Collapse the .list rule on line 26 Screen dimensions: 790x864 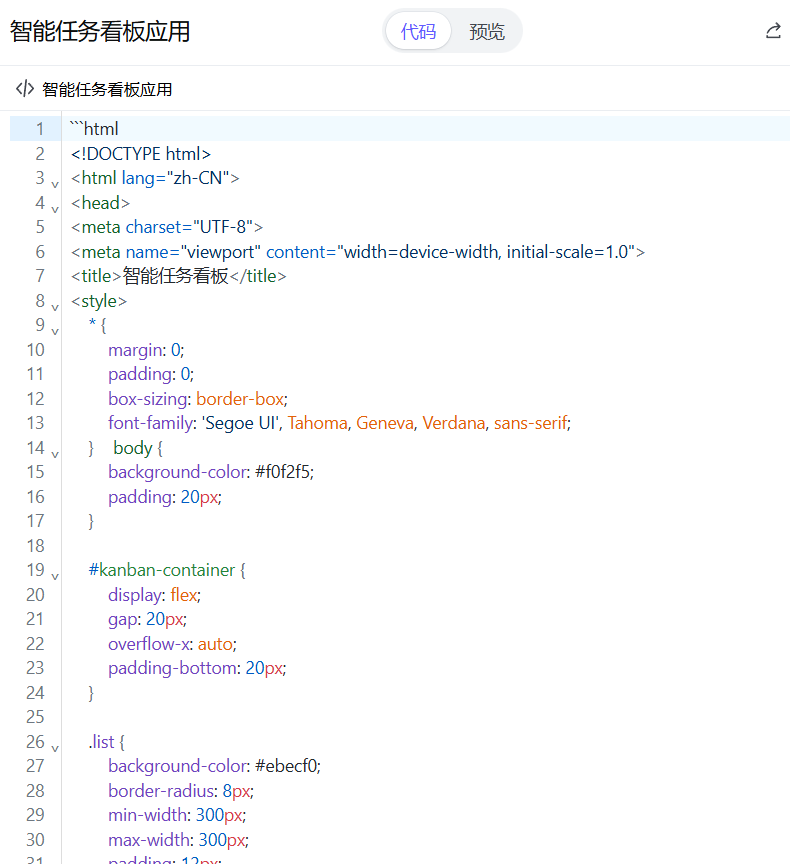point(55,748)
